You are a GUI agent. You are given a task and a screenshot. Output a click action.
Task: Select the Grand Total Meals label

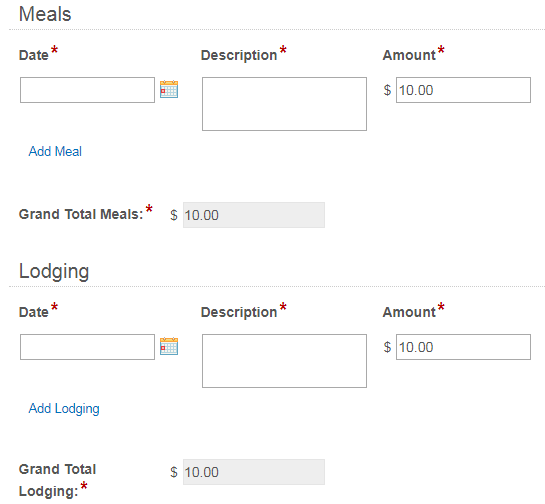click(x=81, y=214)
